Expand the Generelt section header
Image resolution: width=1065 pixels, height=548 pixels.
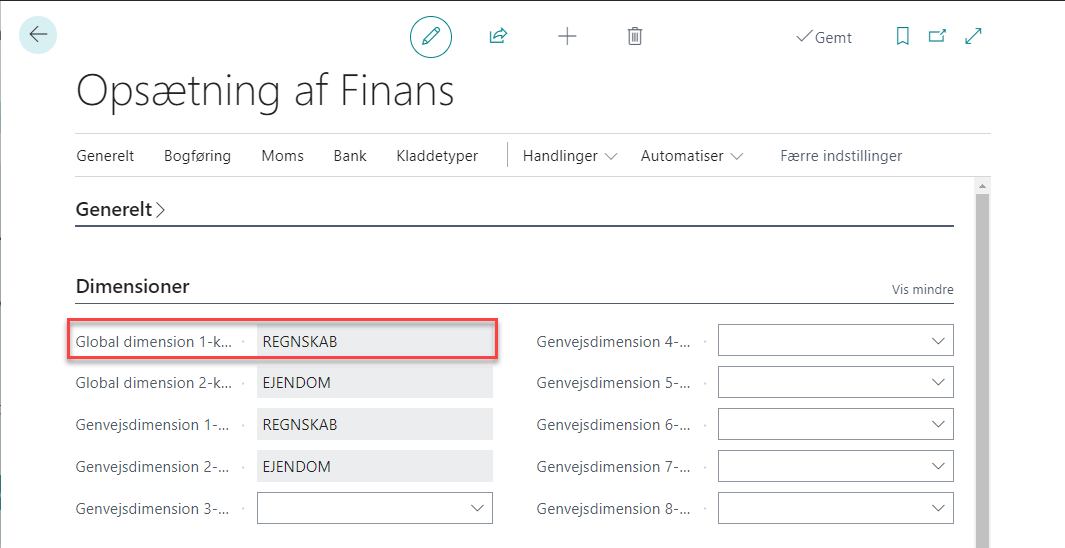[x=120, y=209]
